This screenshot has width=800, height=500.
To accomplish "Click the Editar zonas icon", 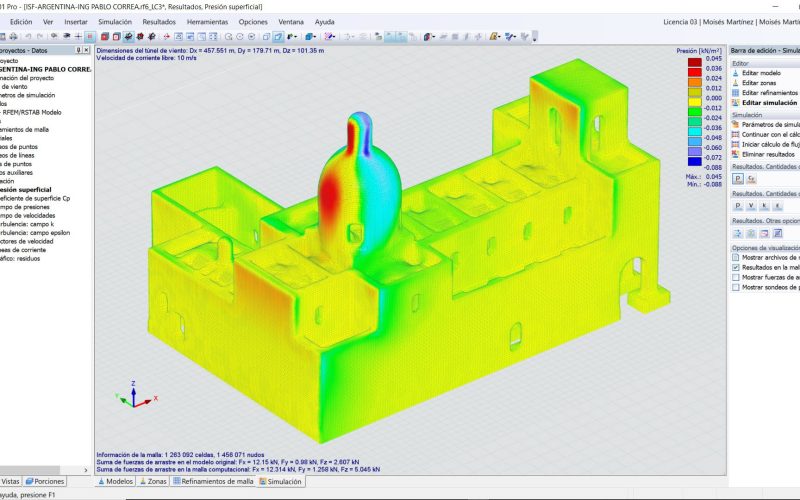I will tap(735, 83).
